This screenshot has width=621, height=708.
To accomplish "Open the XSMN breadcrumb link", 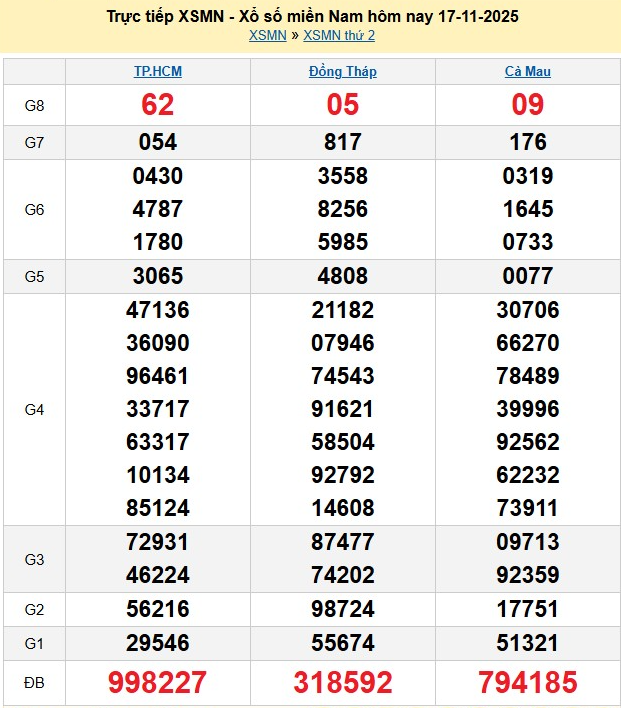I will click(266, 36).
